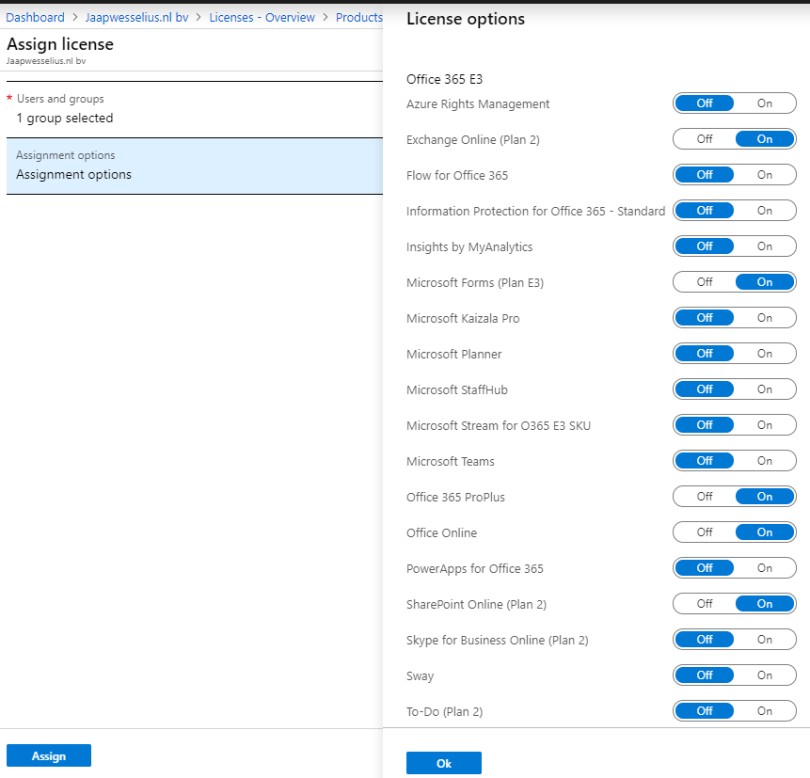Enable Skype for Business Online (Plan 2)
Image resolution: width=810 pixels, height=778 pixels.
point(765,639)
